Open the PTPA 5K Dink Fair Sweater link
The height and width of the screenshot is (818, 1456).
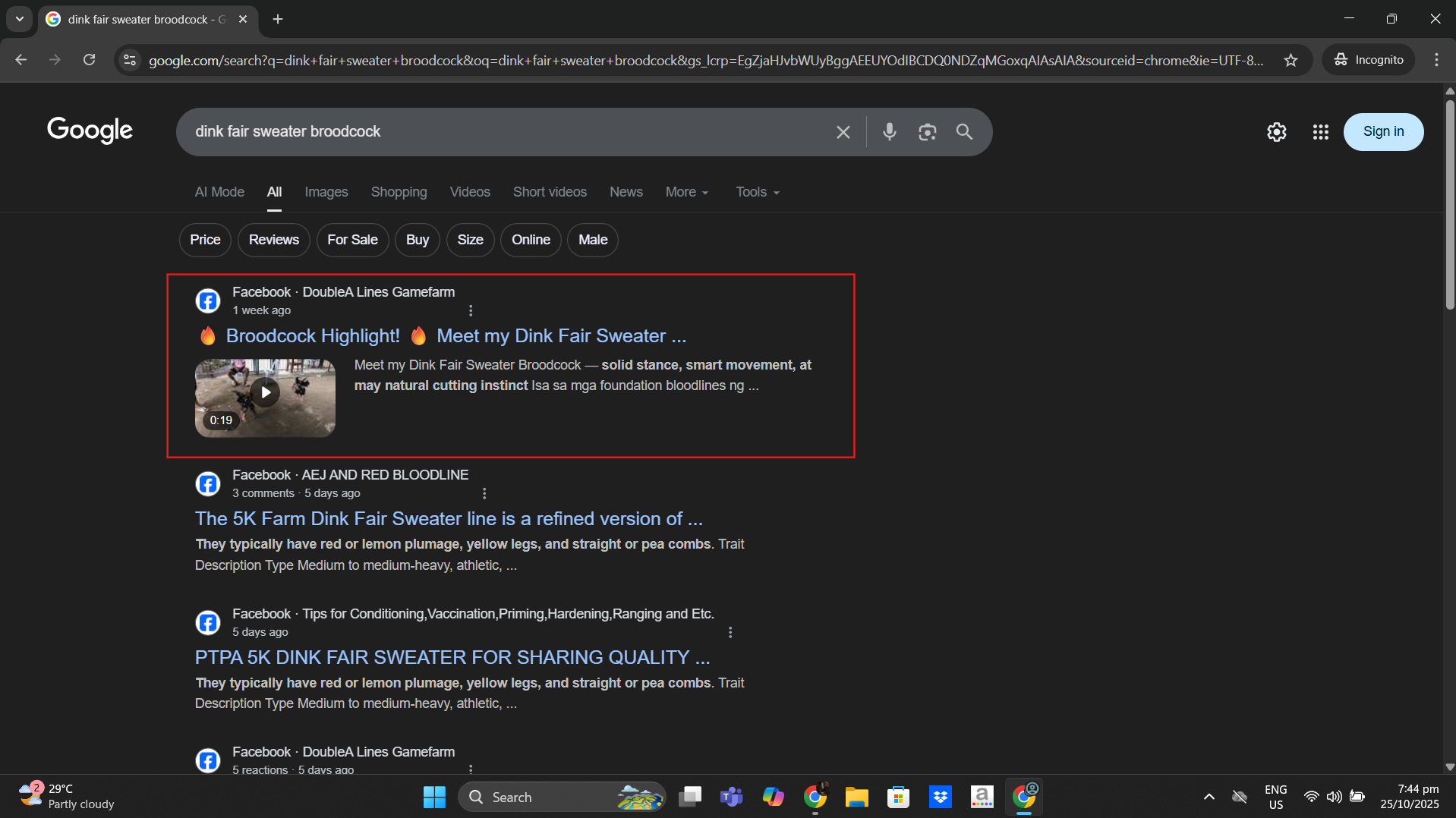point(452,657)
